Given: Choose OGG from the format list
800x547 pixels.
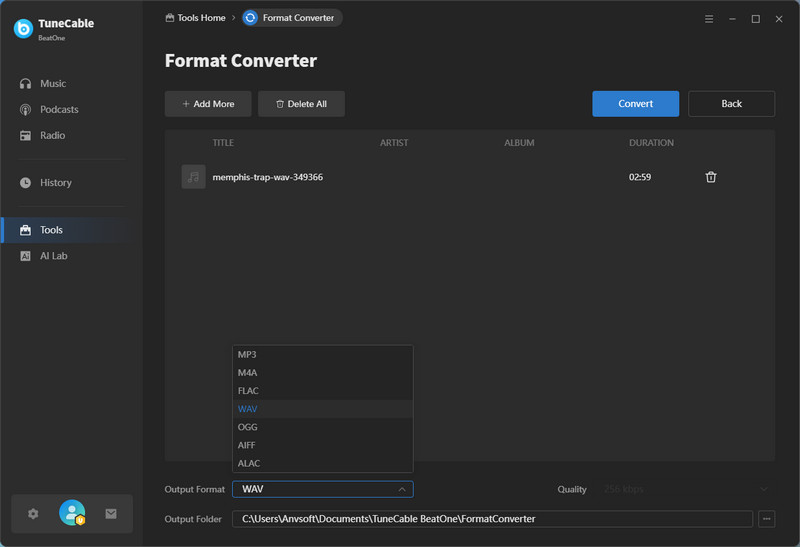Looking at the screenshot, I should (322, 427).
